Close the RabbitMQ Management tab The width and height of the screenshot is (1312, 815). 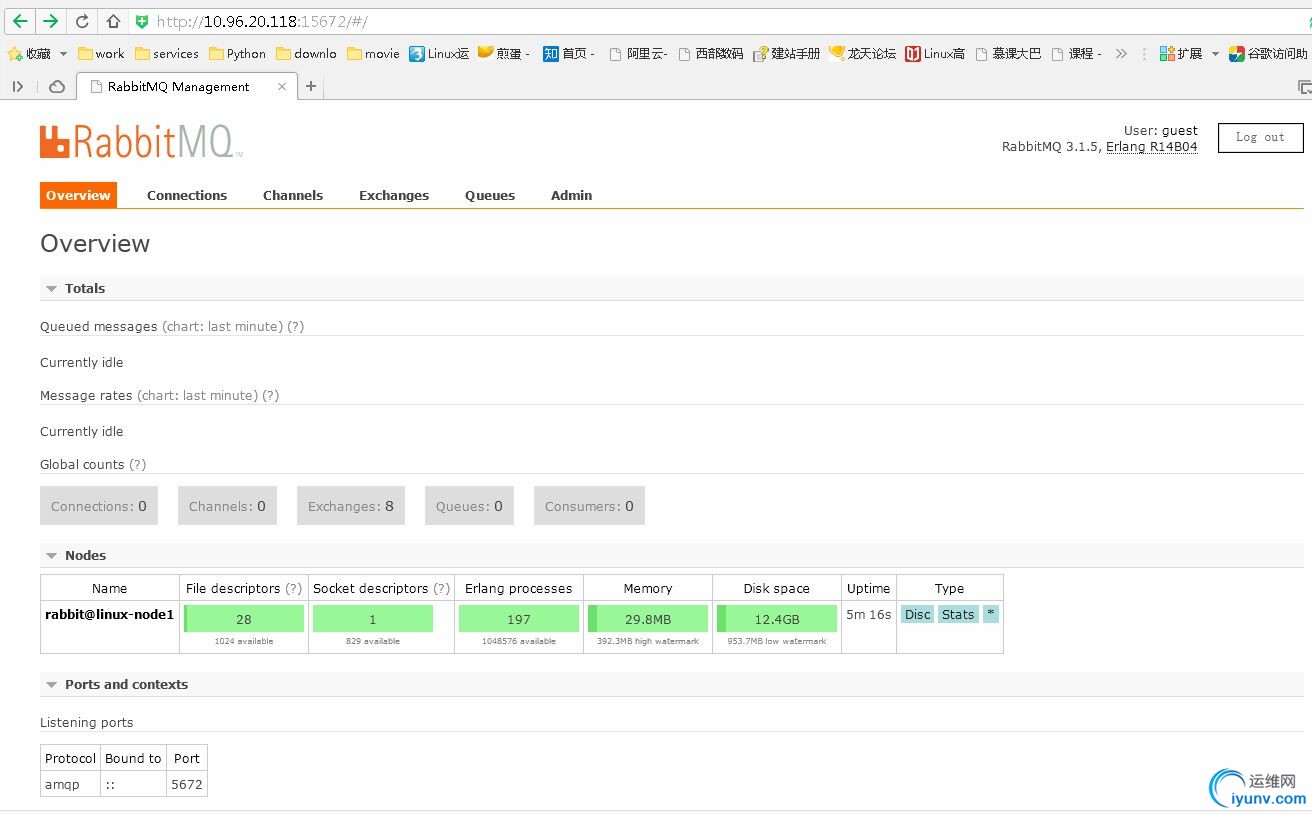coord(282,87)
